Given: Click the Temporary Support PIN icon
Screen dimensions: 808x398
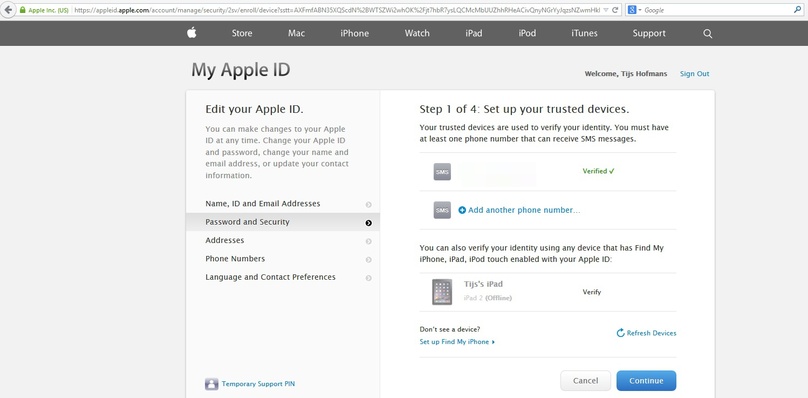Looking at the screenshot, I should [x=211, y=384].
